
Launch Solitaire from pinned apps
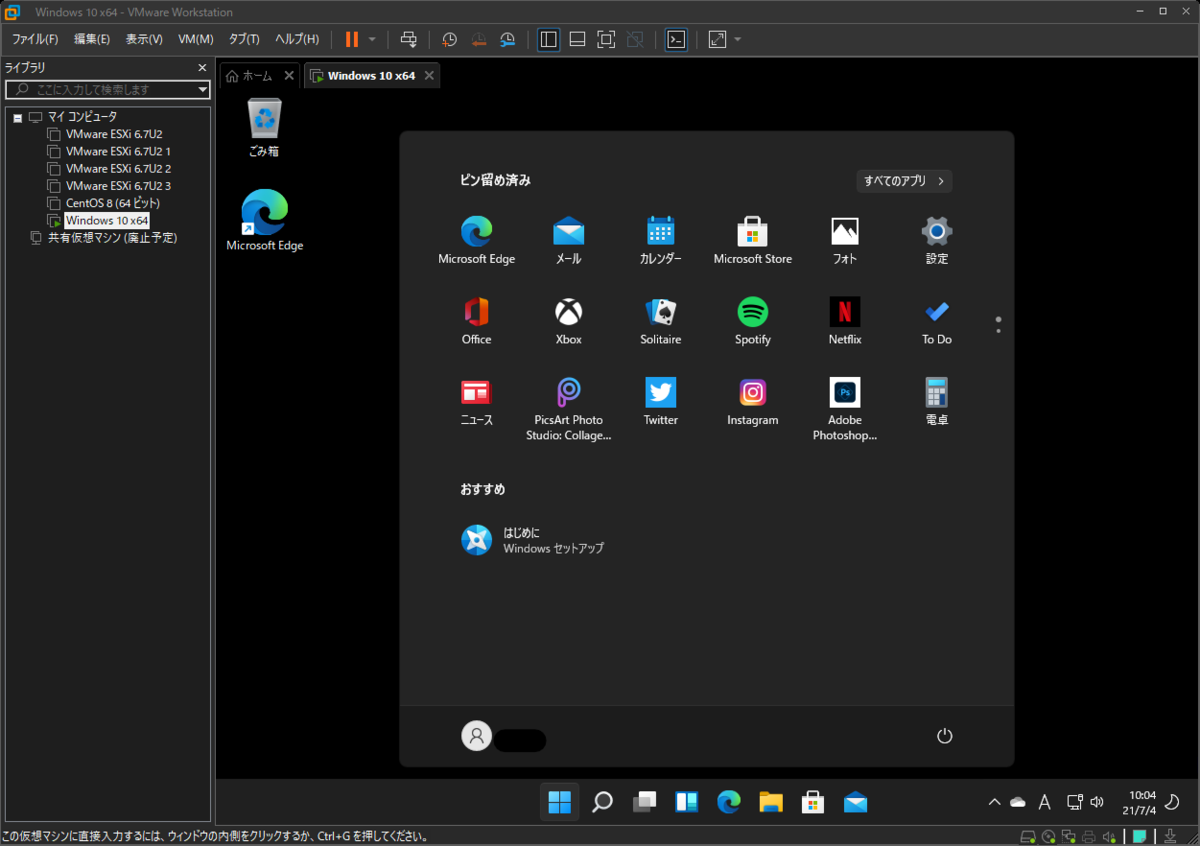coord(660,322)
